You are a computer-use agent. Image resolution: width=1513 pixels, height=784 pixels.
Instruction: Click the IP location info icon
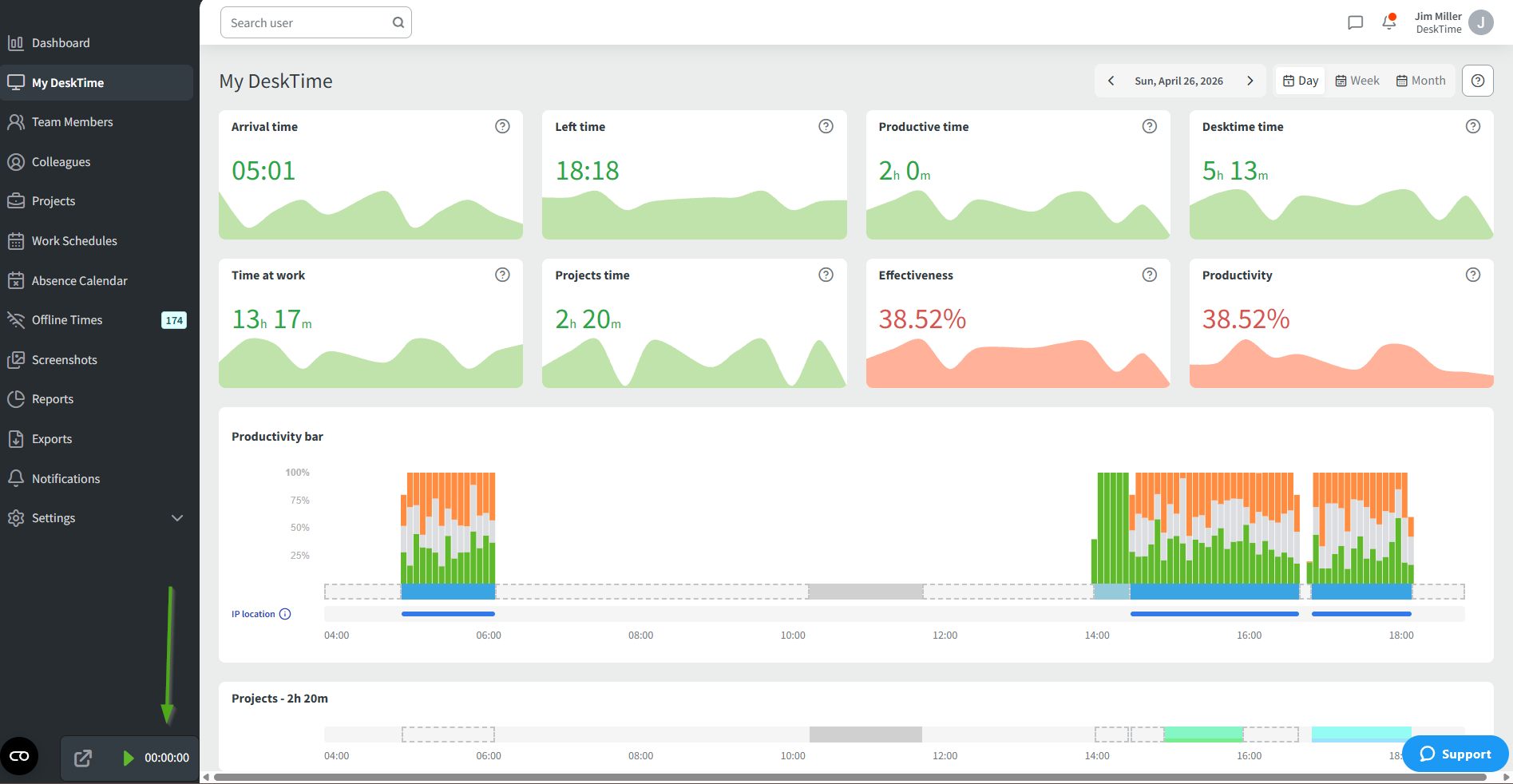click(285, 614)
